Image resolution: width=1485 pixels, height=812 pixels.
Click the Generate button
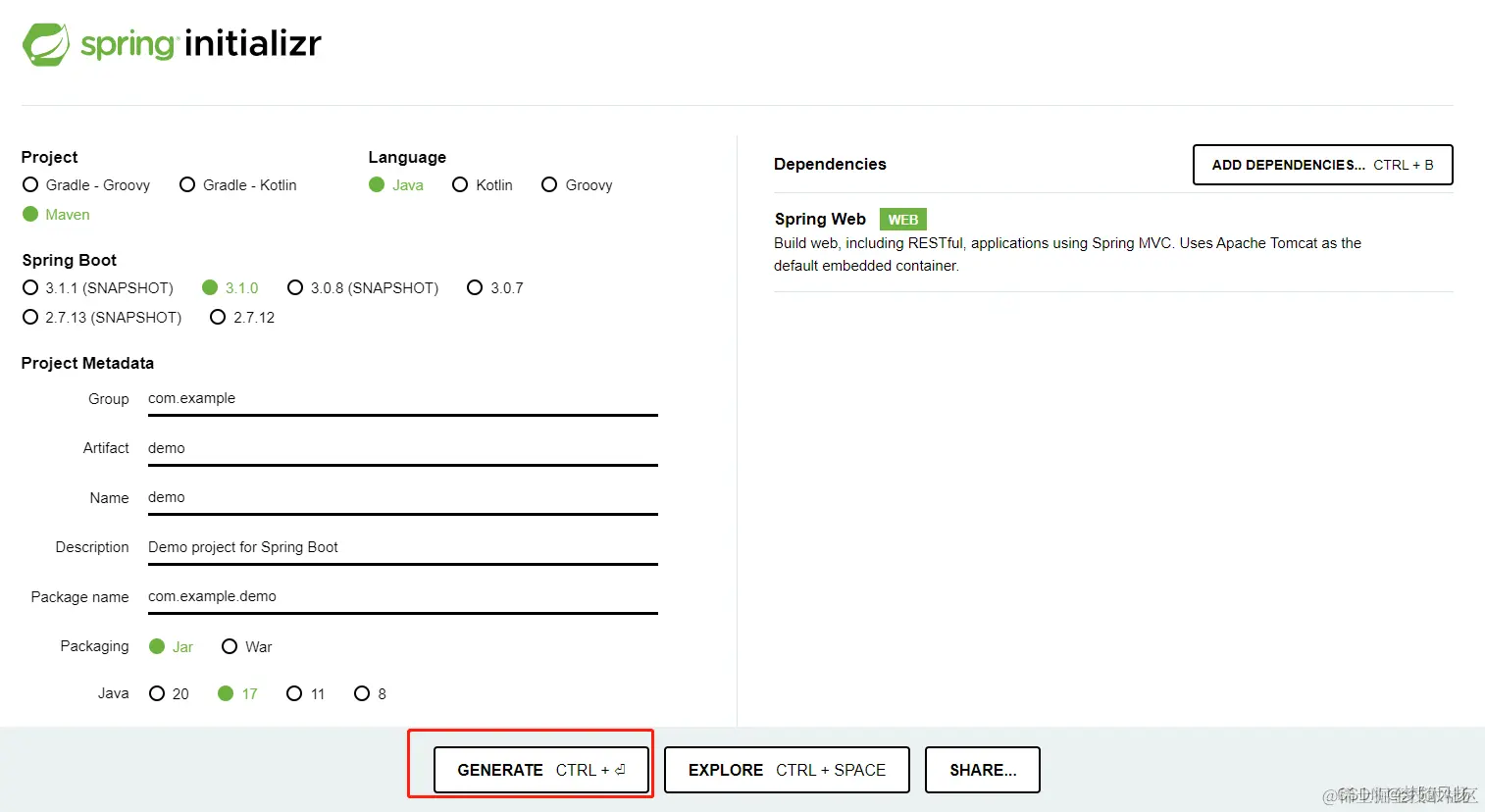pyautogui.click(x=541, y=770)
